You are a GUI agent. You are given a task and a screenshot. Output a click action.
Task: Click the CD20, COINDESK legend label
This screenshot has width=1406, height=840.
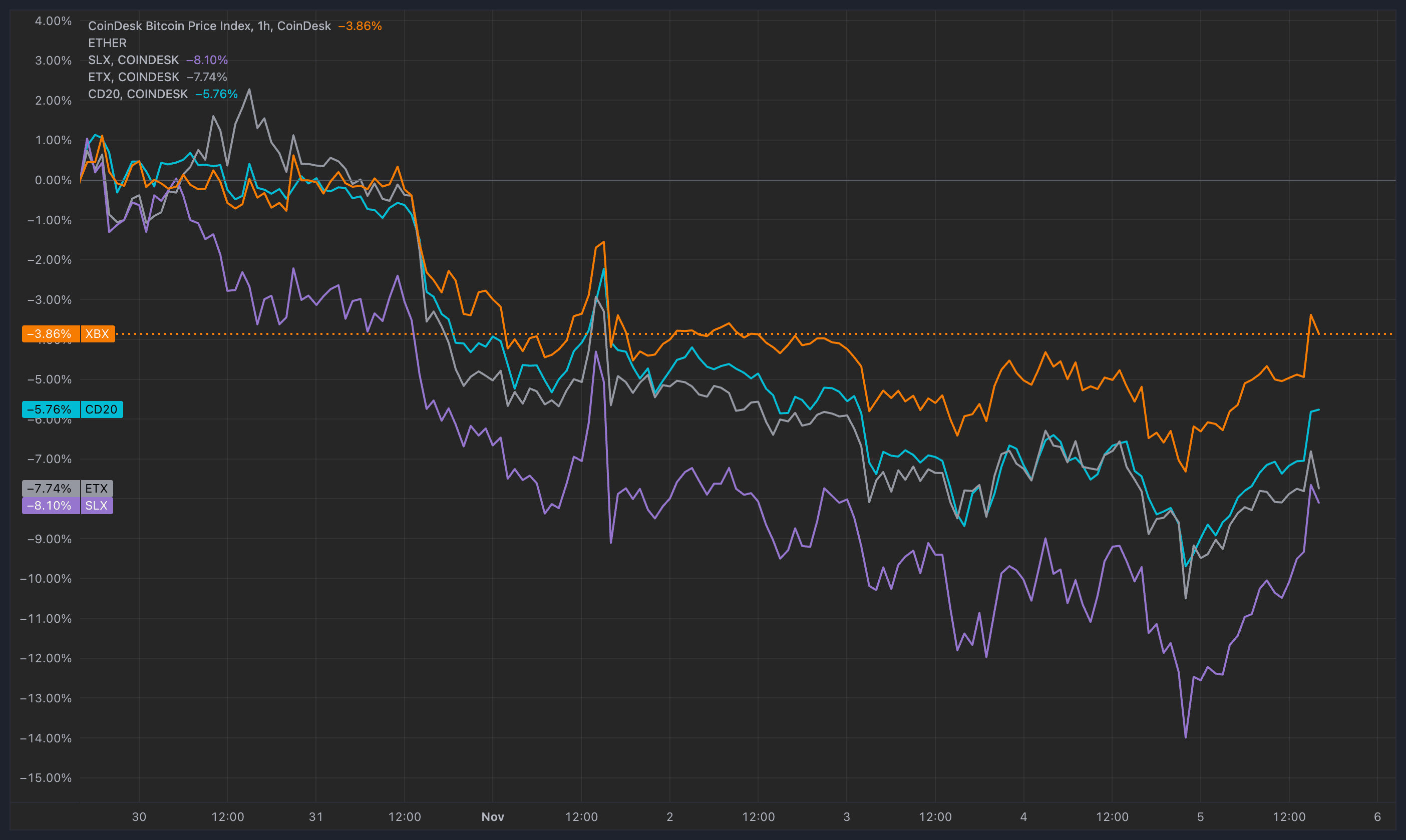click(x=138, y=94)
